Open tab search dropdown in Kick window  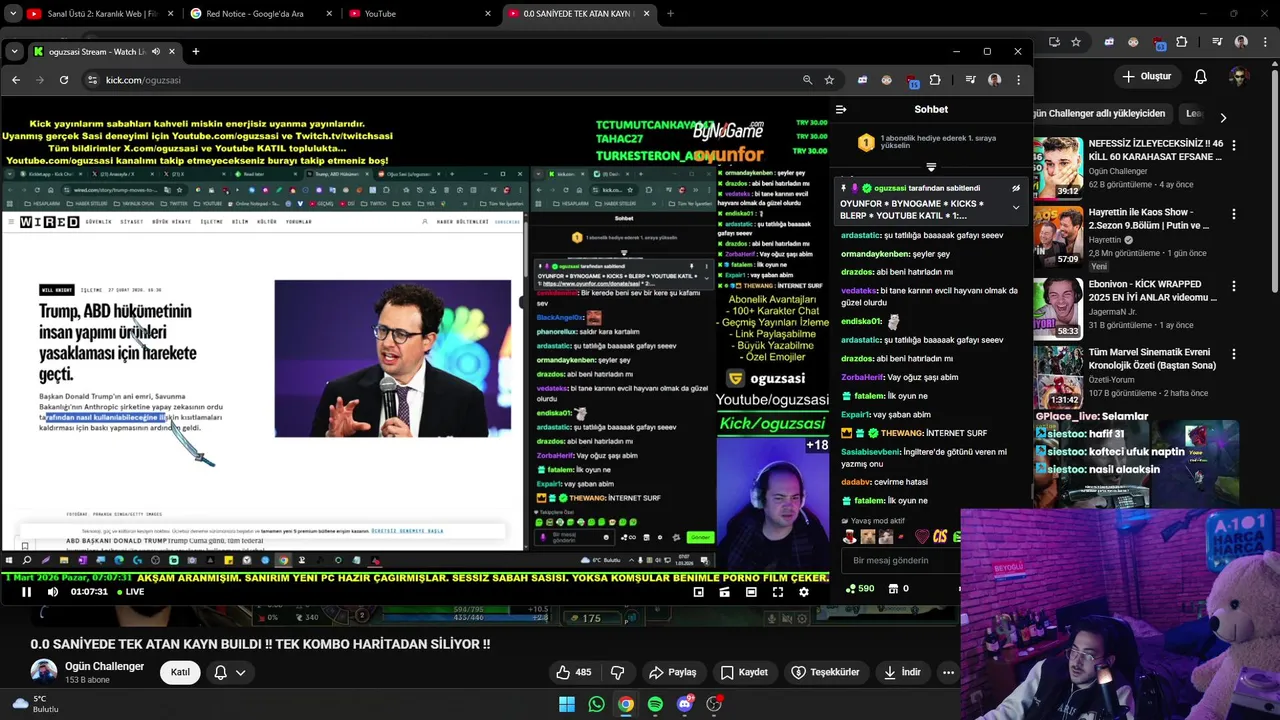[x=14, y=51]
